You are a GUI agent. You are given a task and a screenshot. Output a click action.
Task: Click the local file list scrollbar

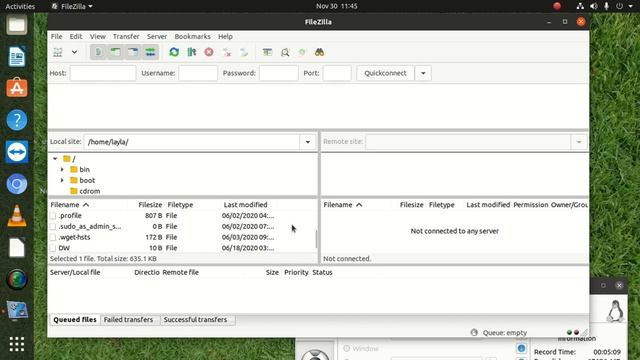point(316,239)
